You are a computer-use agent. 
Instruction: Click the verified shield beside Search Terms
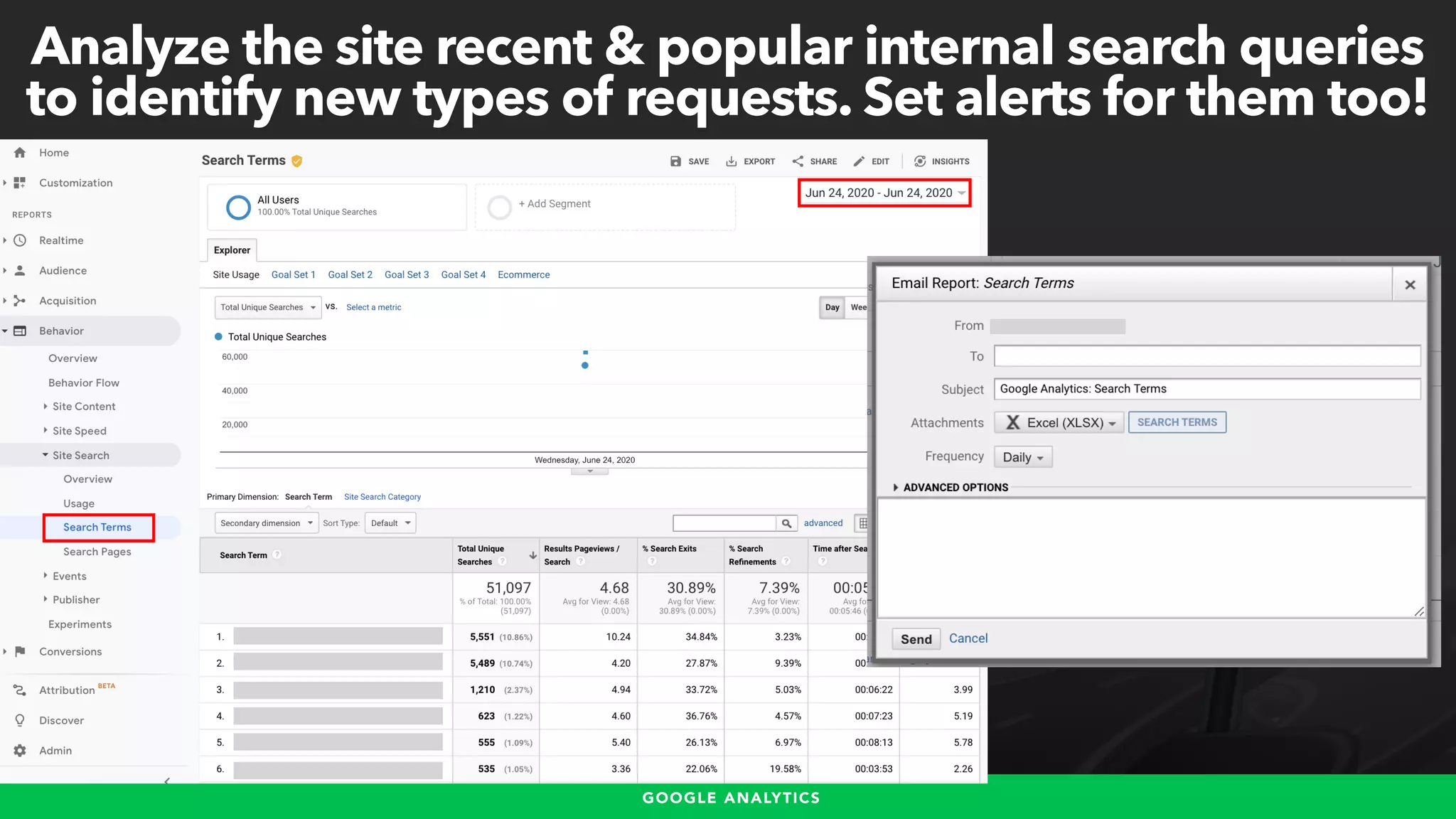click(297, 161)
